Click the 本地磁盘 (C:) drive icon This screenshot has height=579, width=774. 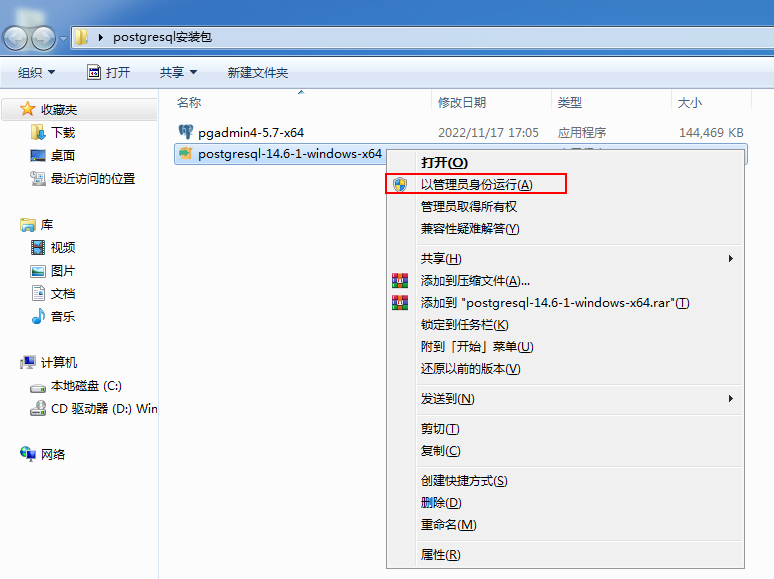[x=38, y=388]
